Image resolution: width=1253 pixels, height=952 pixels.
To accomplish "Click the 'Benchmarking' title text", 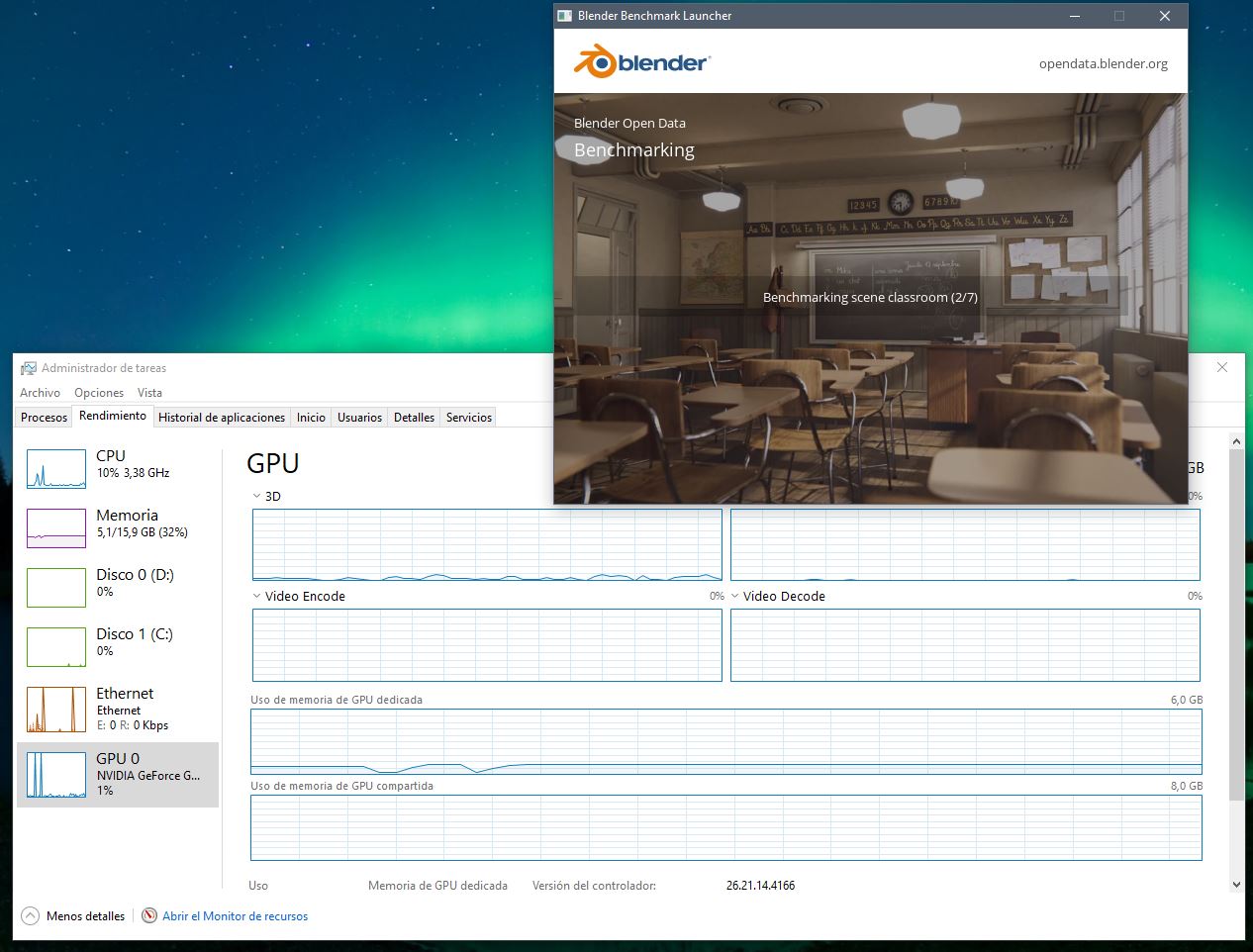I will coord(634,150).
